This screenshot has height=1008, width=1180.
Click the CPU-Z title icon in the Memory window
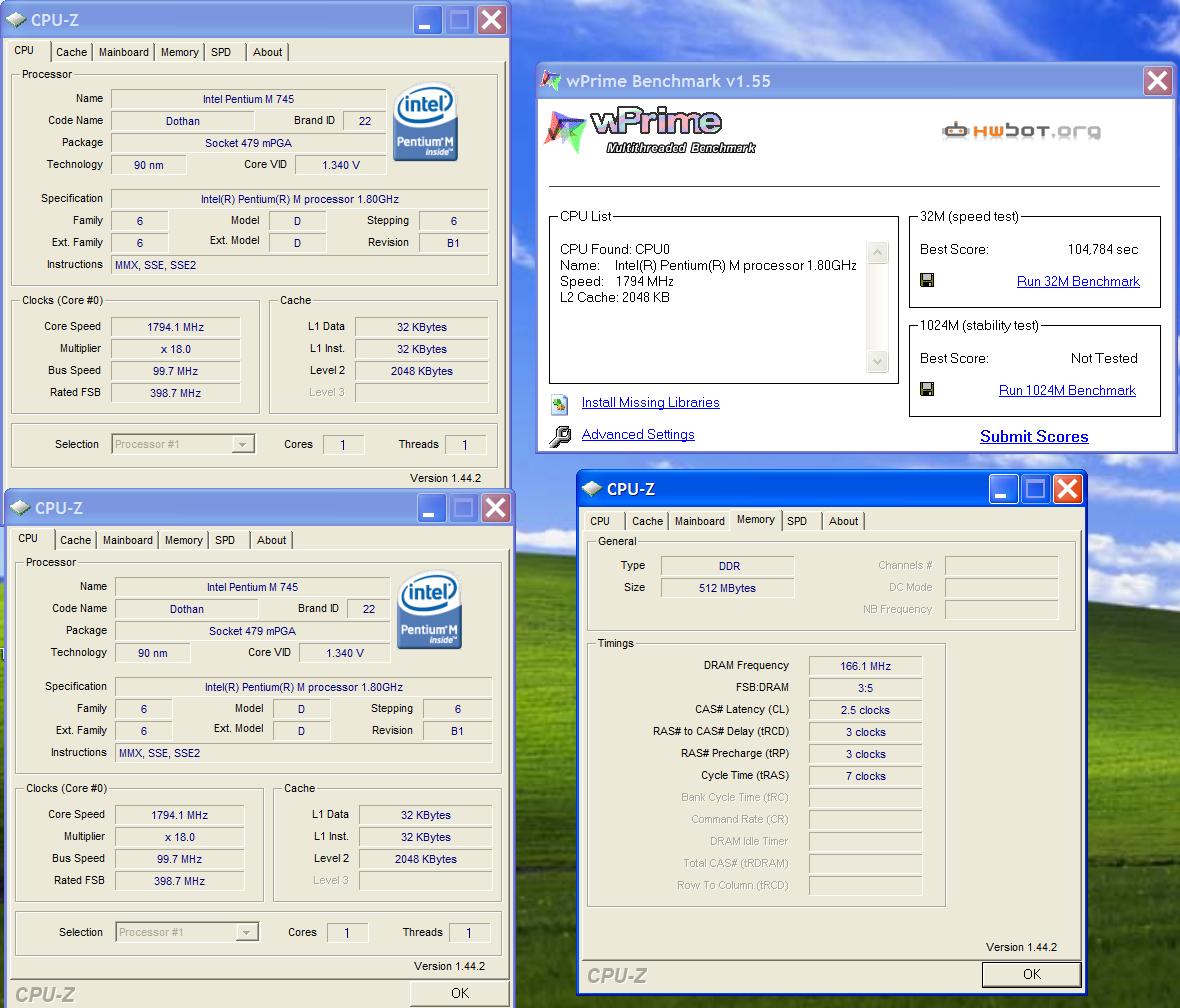click(x=592, y=489)
